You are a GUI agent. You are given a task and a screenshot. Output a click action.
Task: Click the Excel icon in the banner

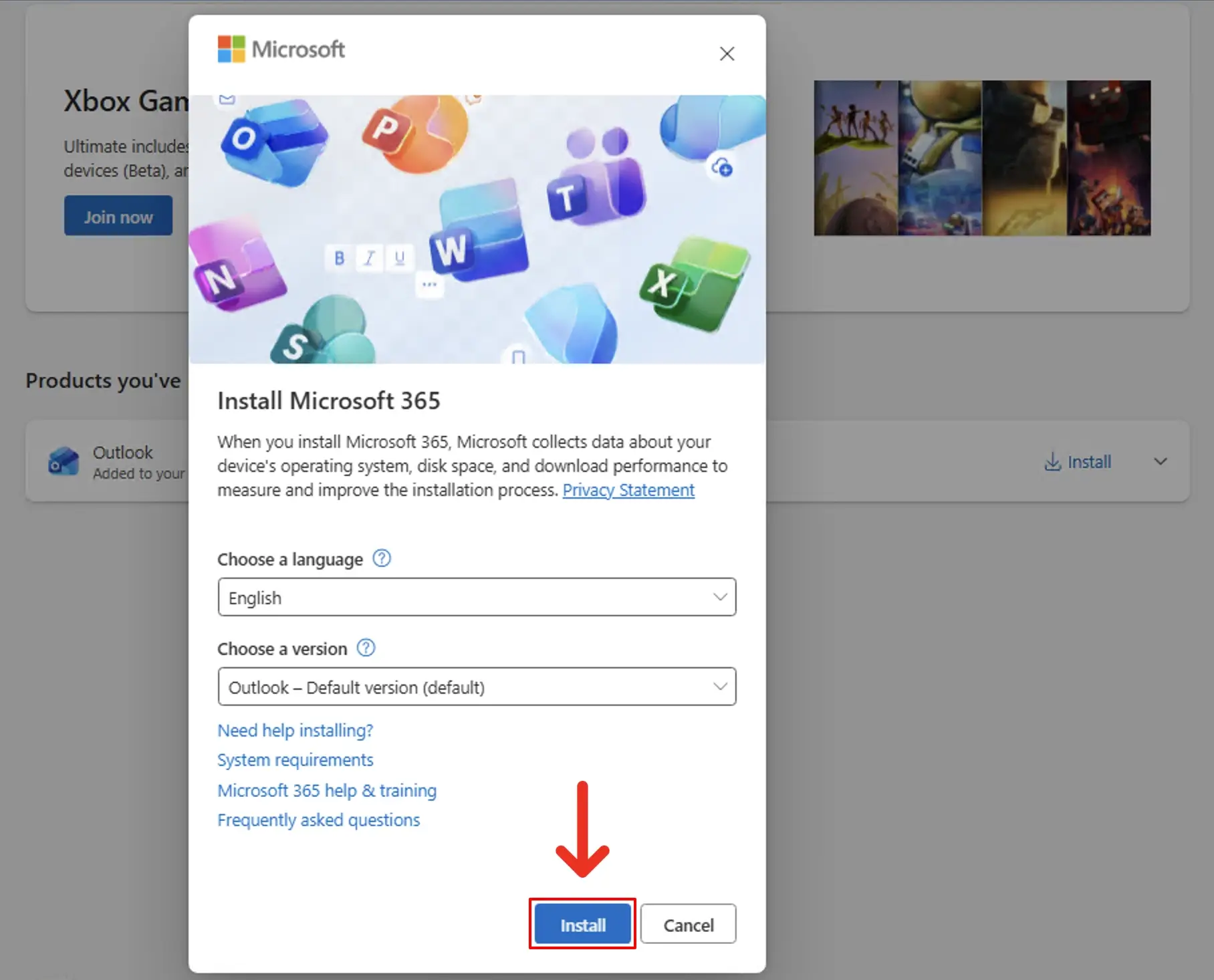coord(694,283)
